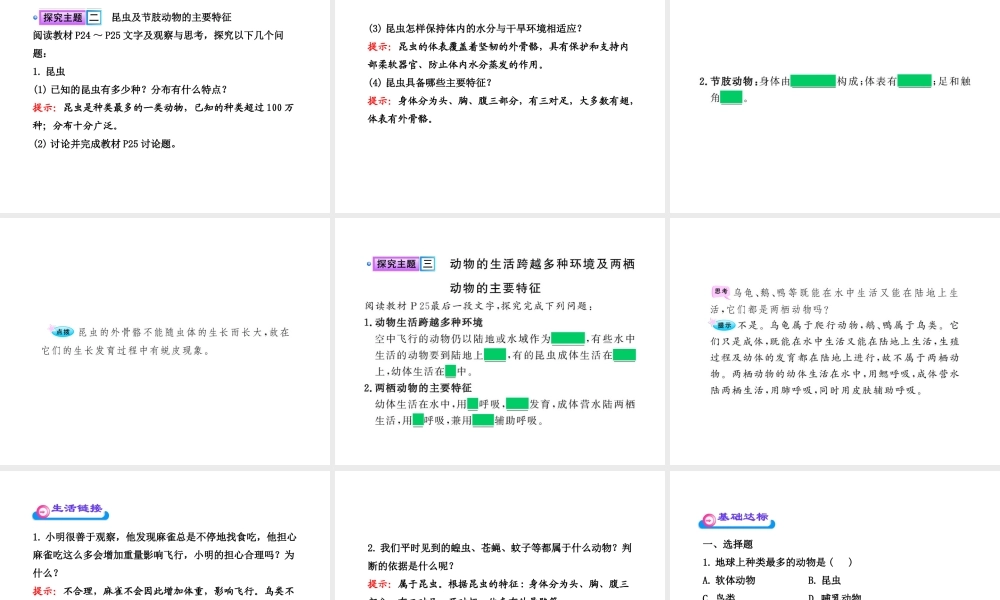Click the 生活链接 section badge
Viewport: 1000px width, 600px height.
pos(71,510)
